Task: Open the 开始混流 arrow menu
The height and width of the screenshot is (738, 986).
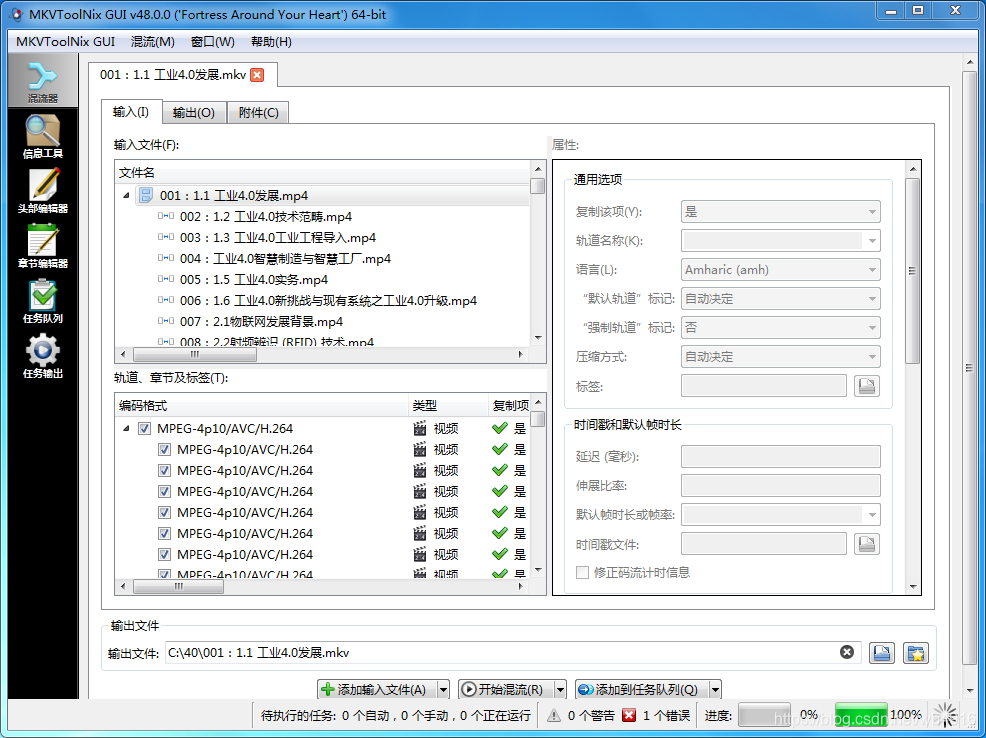Action: coord(560,690)
